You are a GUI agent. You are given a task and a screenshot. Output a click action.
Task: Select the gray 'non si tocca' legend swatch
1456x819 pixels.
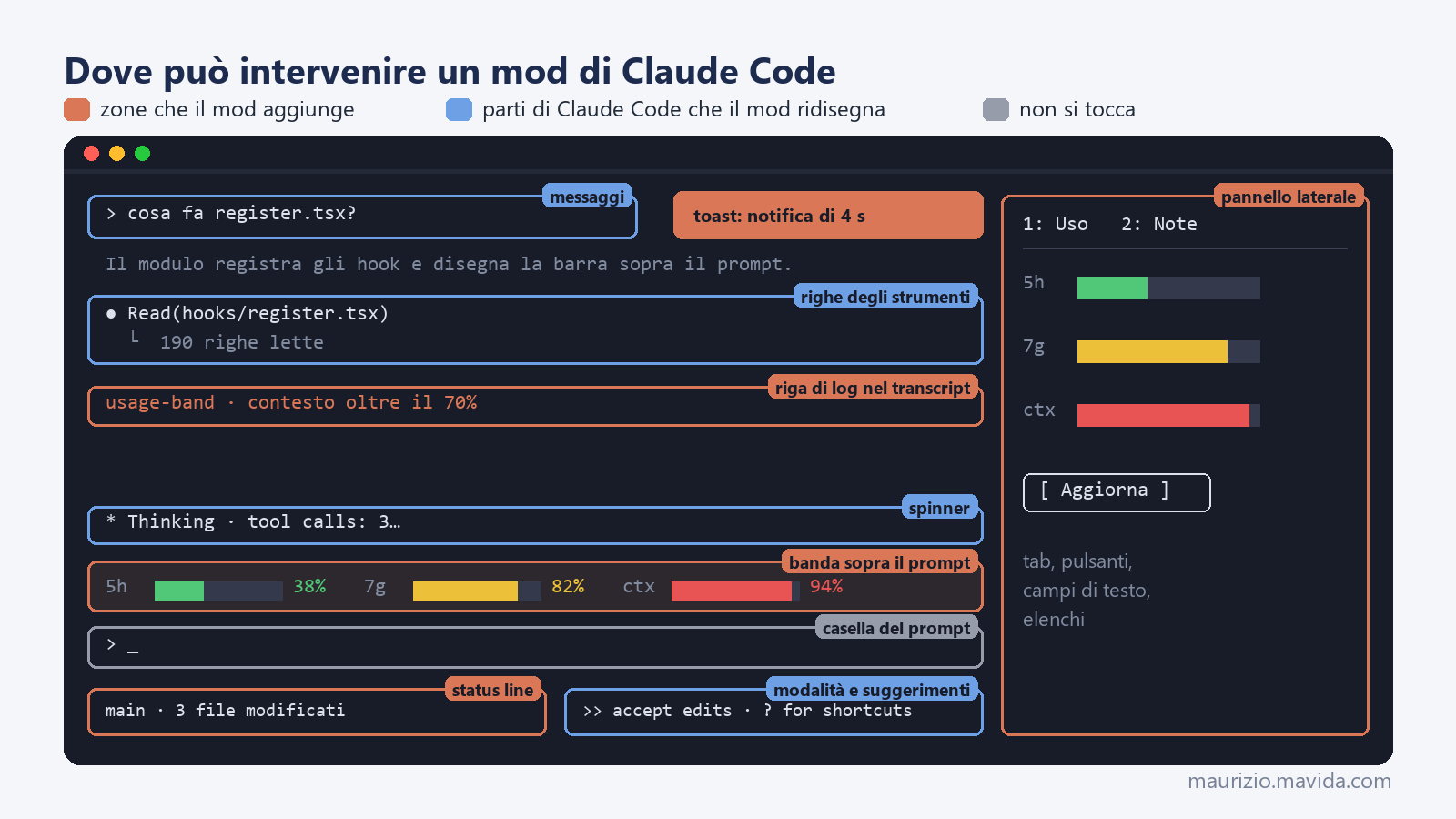tap(996, 109)
